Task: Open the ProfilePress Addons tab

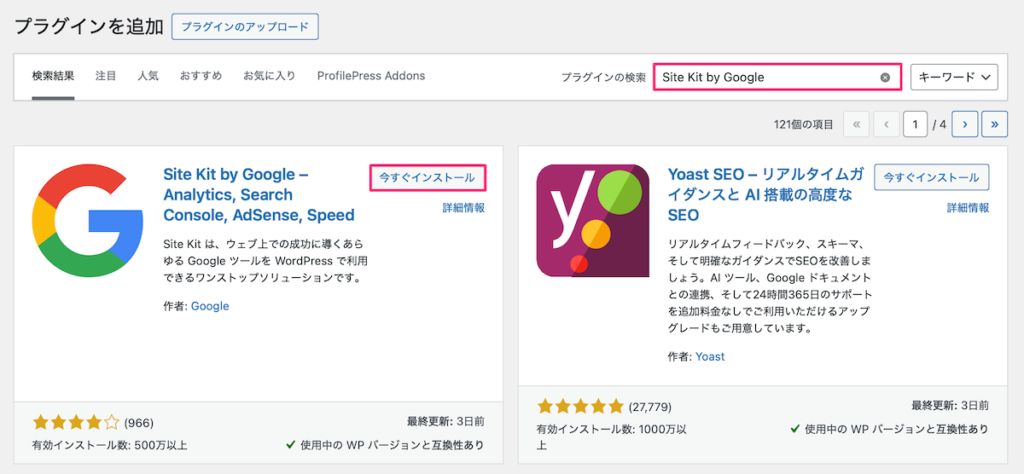Action: (x=371, y=76)
